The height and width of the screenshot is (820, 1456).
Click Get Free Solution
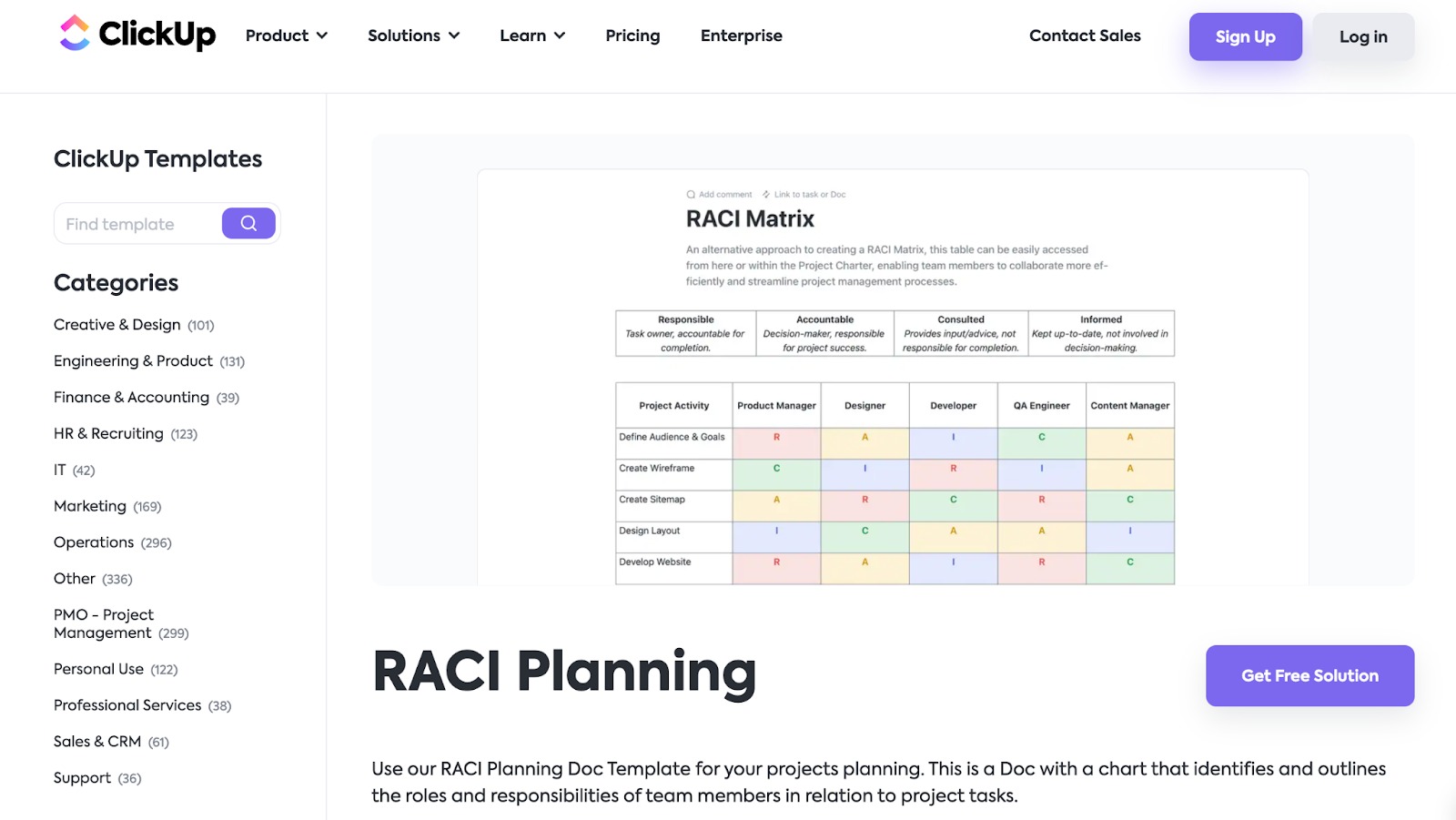click(x=1309, y=675)
